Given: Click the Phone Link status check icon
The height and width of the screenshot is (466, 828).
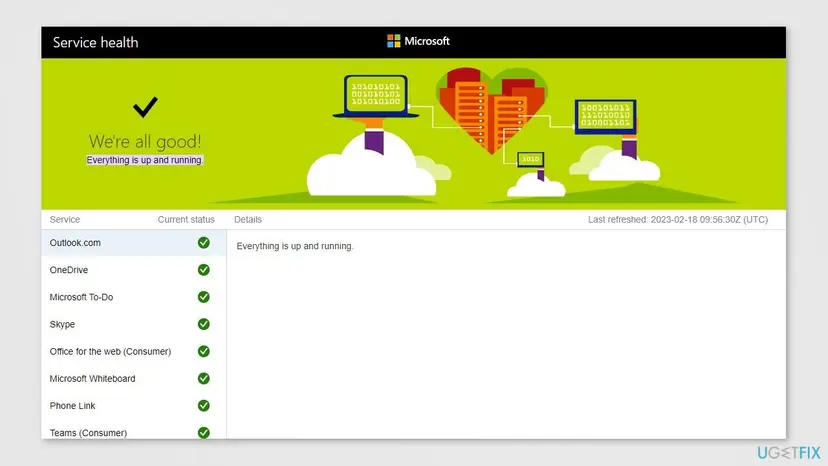Looking at the screenshot, I should click(203, 406).
